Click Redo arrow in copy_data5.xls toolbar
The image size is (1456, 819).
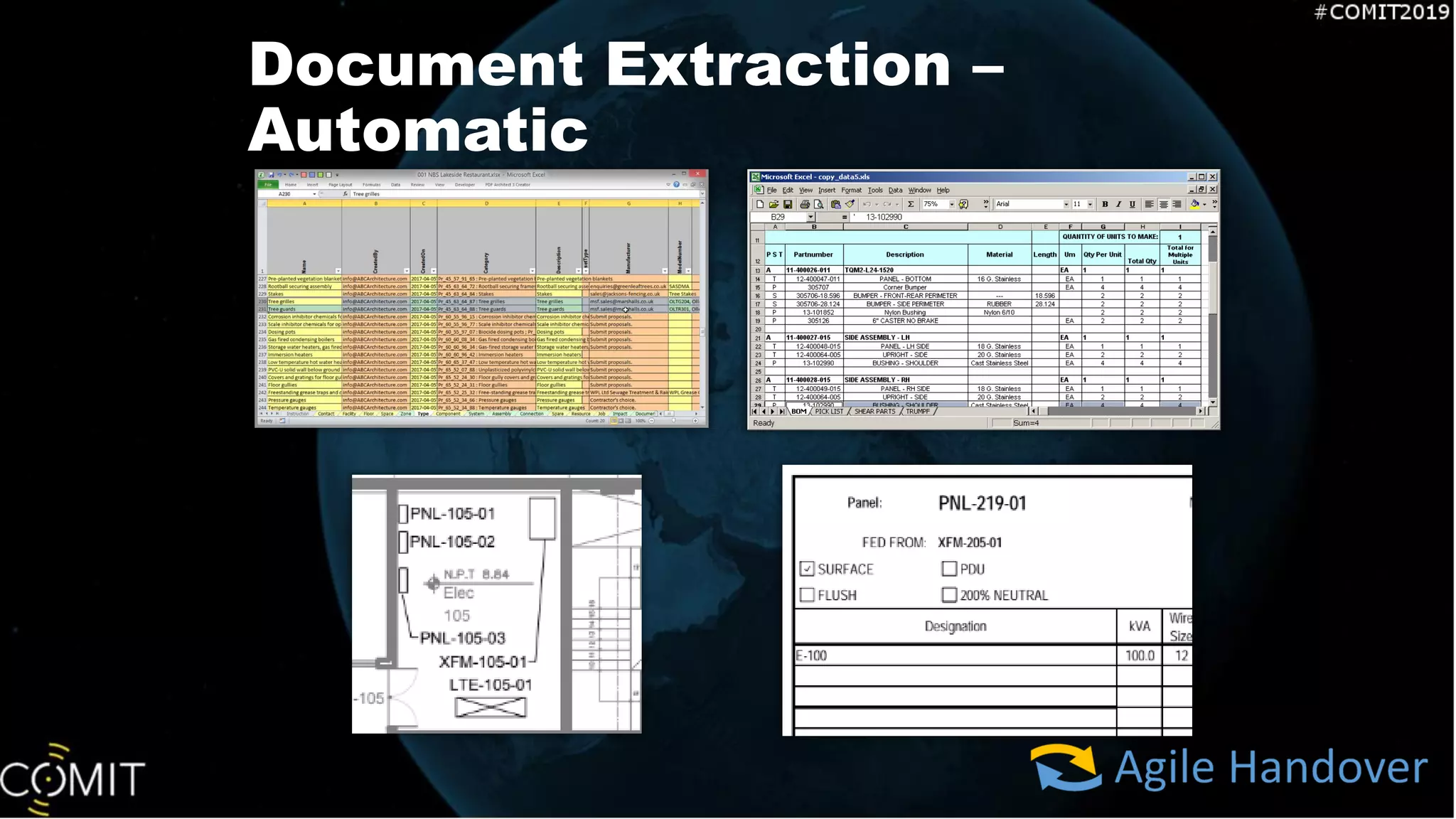click(x=887, y=204)
